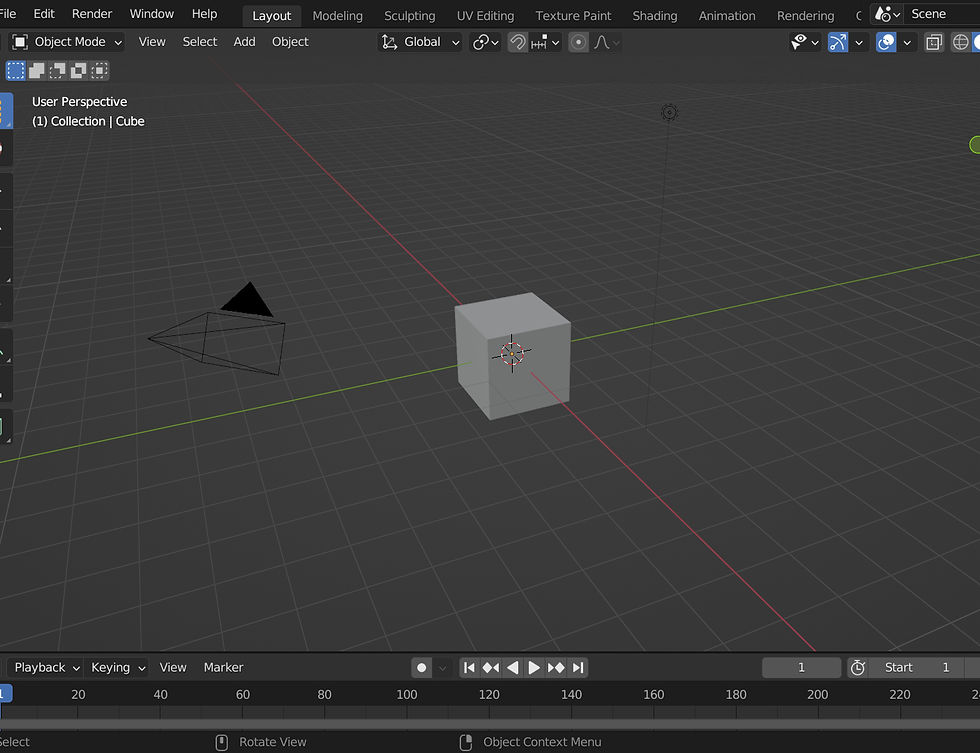Jump to the first frame
Viewport: 980px width, 753px height.
469,668
